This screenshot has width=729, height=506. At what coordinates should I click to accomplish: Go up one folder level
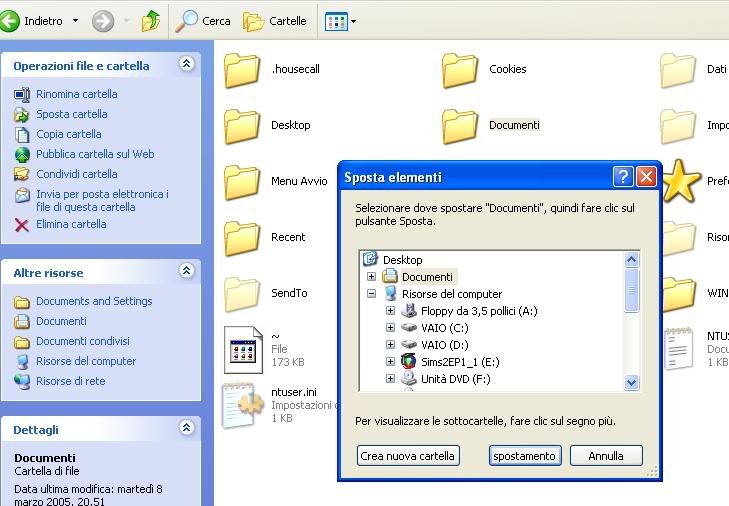pyautogui.click(x=151, y=20)
